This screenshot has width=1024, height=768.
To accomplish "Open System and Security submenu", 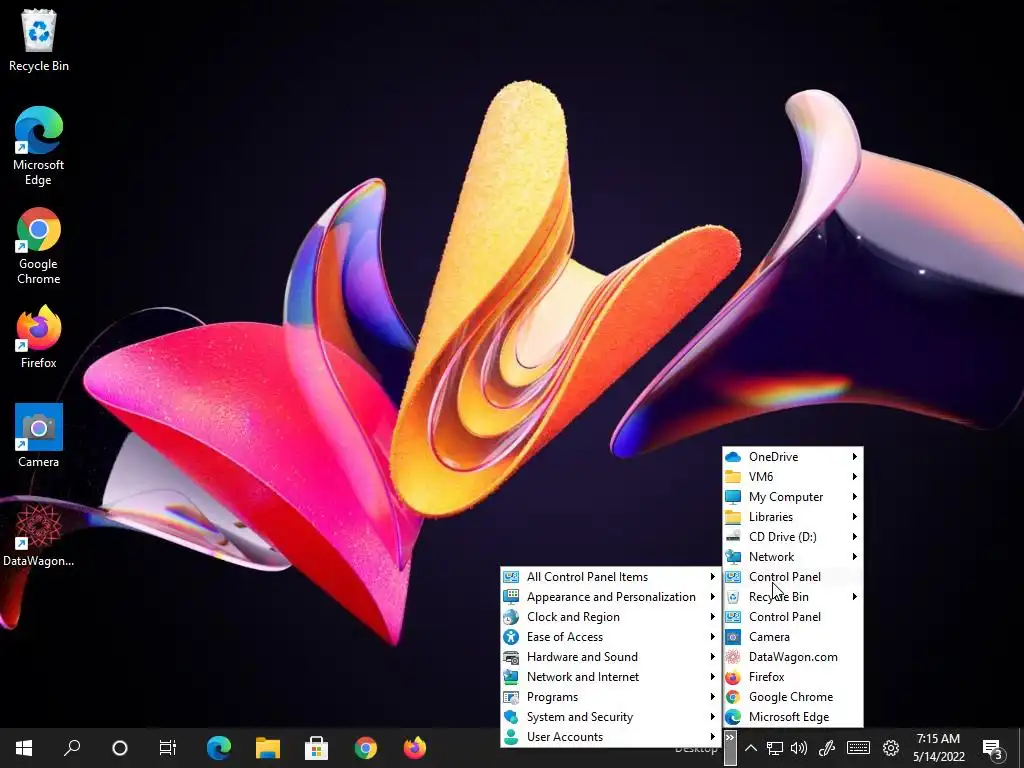I will (x=610, y=717).
